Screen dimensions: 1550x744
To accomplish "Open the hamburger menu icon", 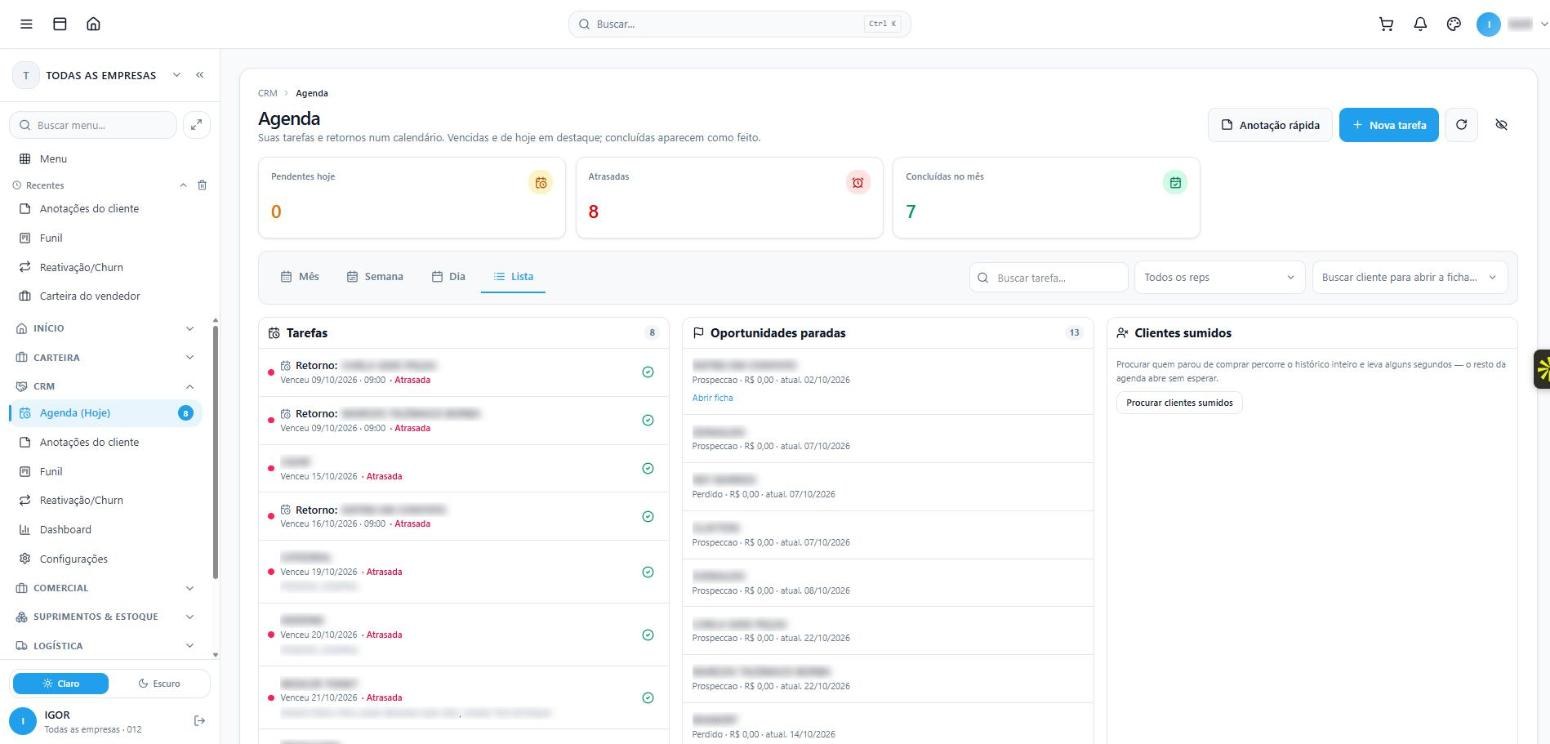I will click(x=27, y=24).
